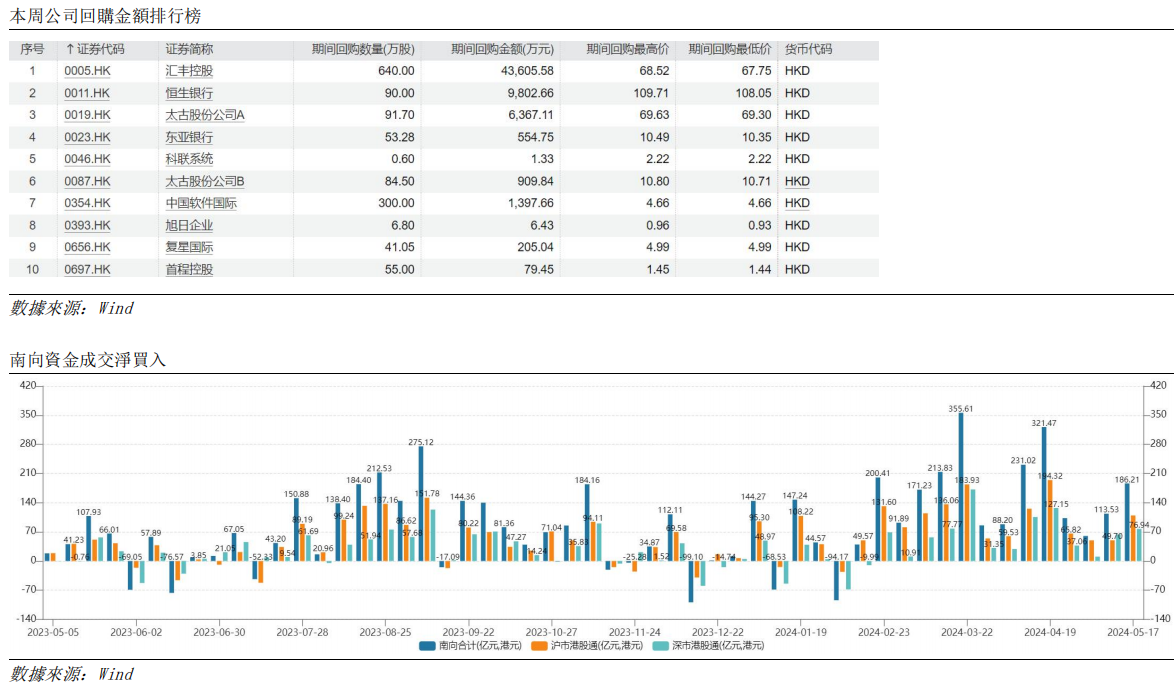Click the blue 南向合计 legend swatch
1174x699 pixels.
point(428,646)
